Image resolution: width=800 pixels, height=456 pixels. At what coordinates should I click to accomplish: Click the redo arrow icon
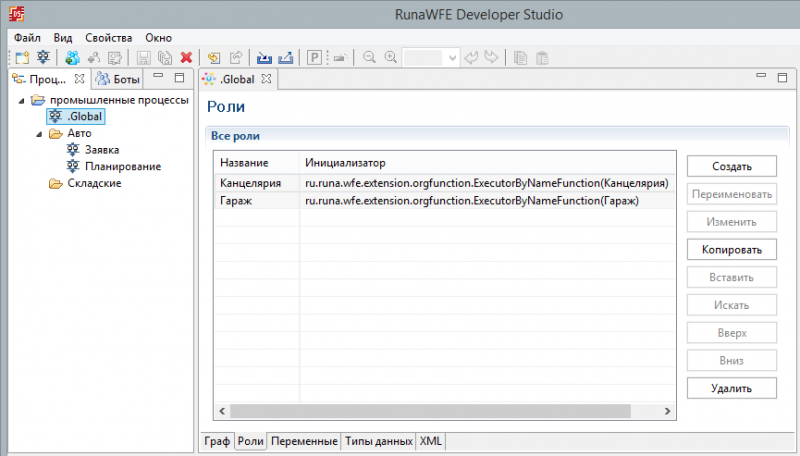click(x=491, y=57)
